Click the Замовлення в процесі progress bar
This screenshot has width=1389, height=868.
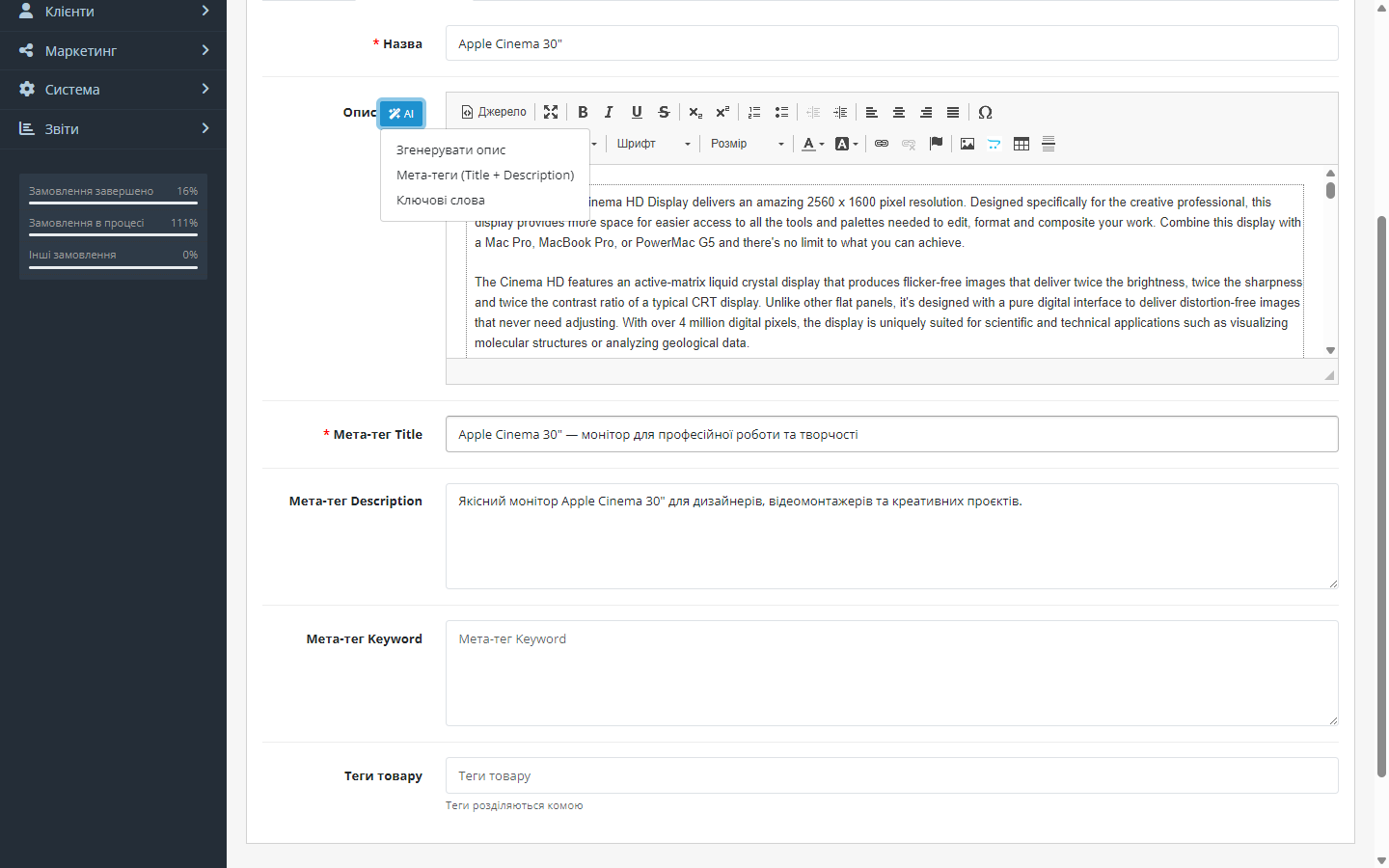[113, 234]
